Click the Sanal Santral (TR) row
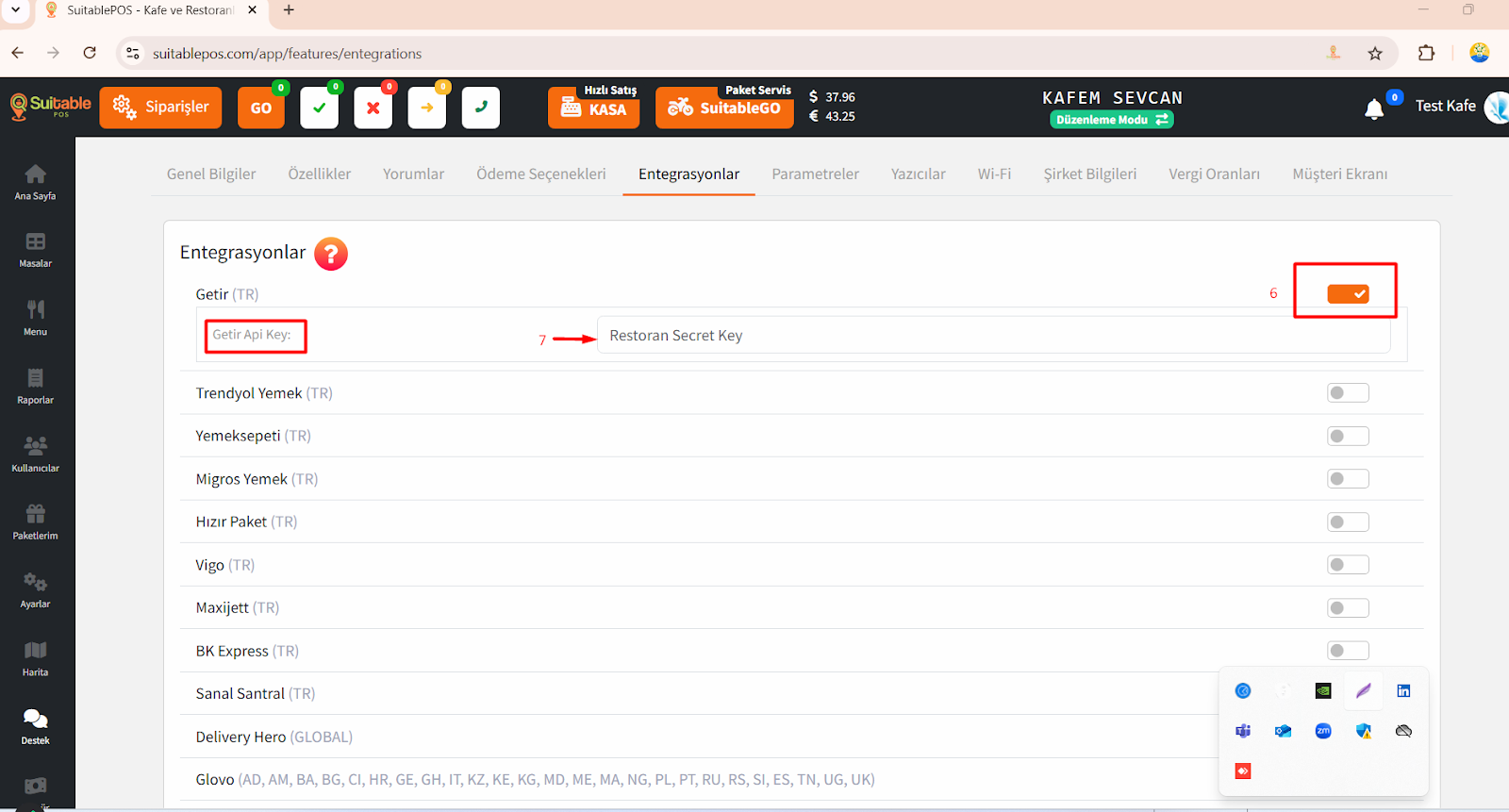Screen dimensions: 1509x812 coord(802,693)
